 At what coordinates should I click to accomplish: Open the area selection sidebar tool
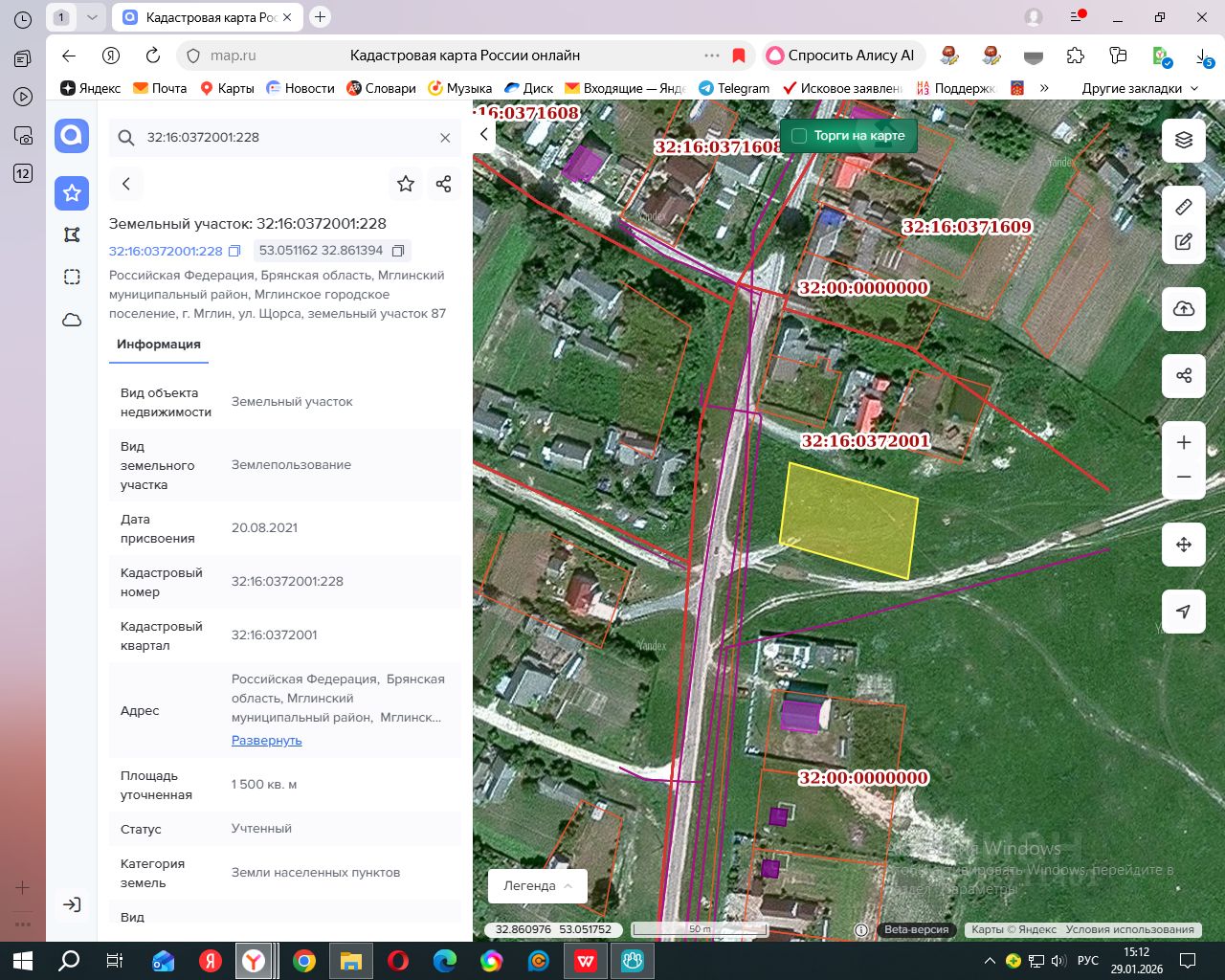click(x=72, y=278)
